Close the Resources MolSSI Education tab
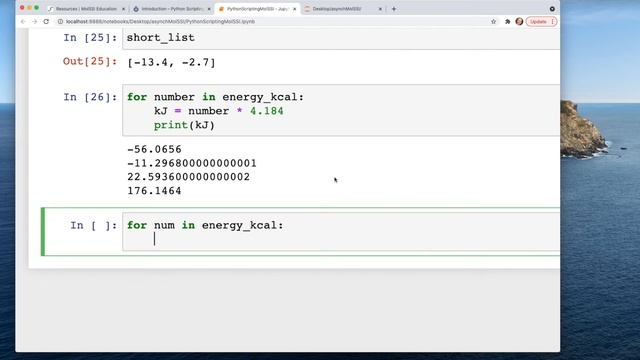 point(123,9)
